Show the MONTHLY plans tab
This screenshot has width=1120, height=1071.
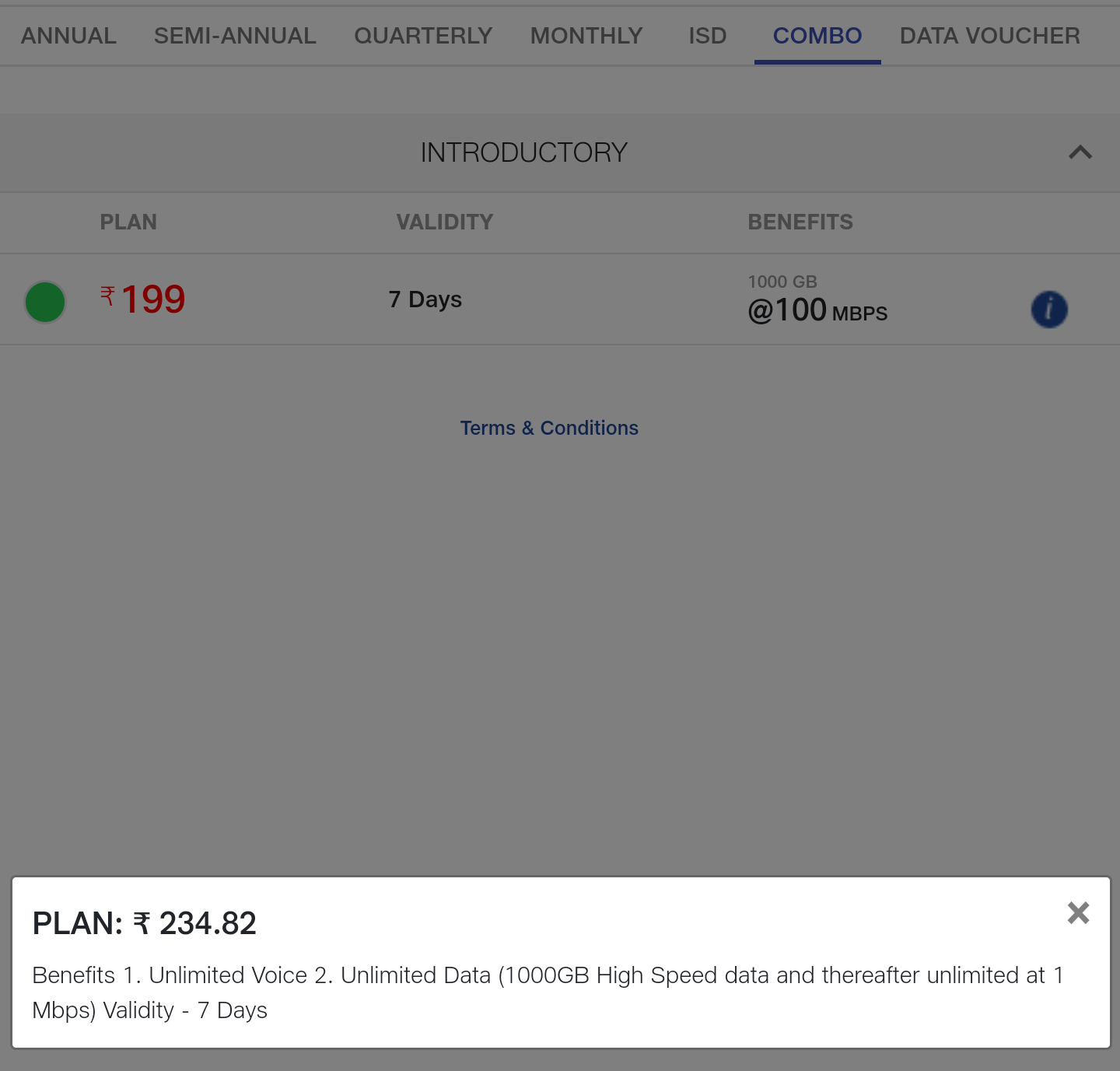coord(586,36)
